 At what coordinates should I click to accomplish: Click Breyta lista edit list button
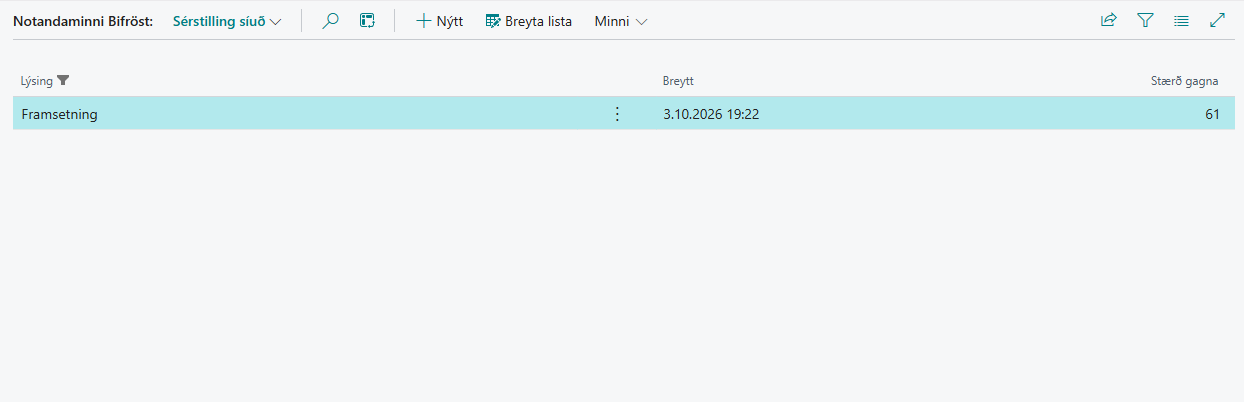[529, 20]
